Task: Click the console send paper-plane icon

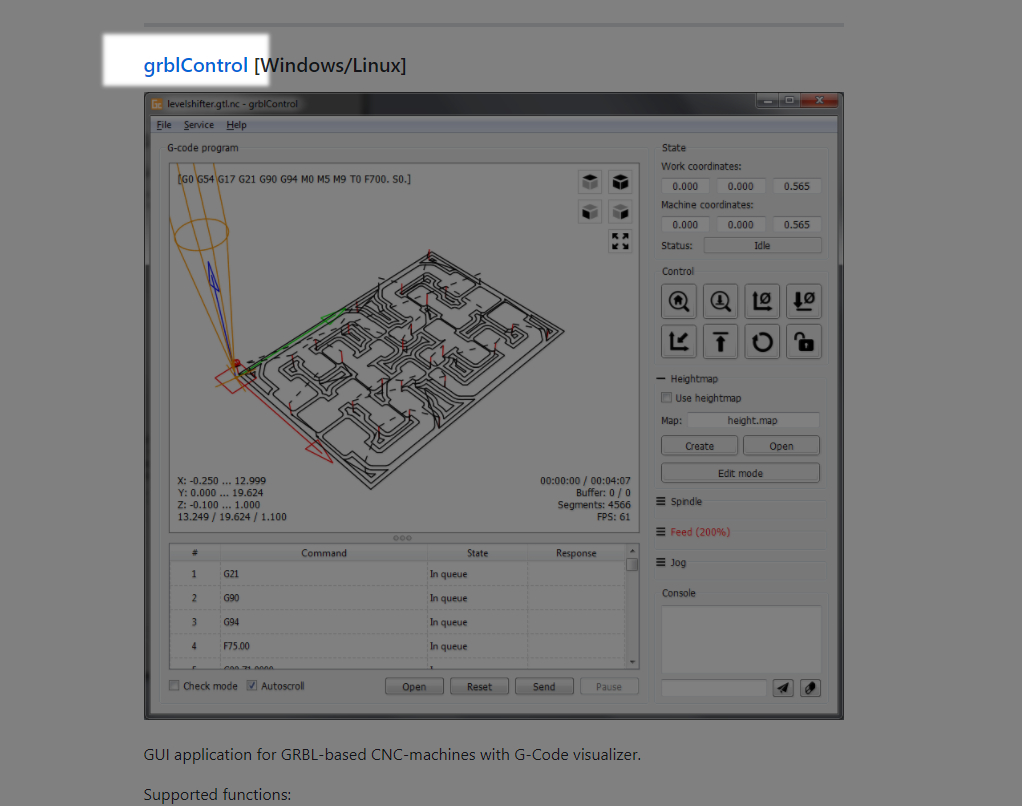Action: click(783, 687)
